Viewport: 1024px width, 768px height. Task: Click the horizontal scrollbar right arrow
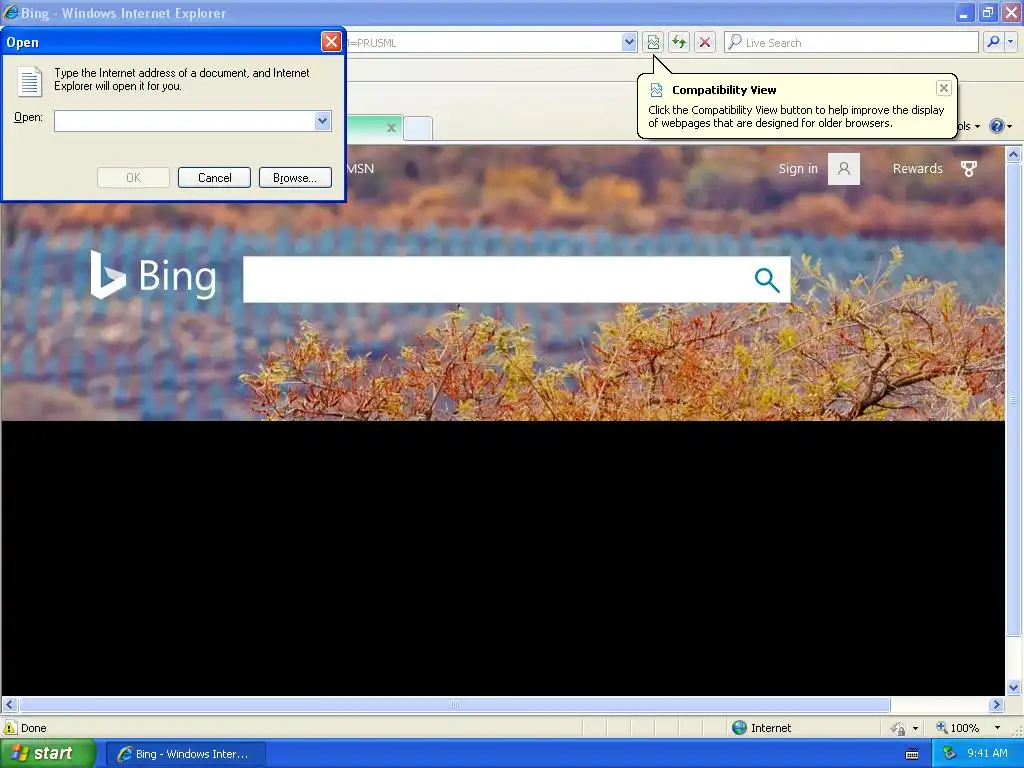pyautogui.click(x=997, y=705)
